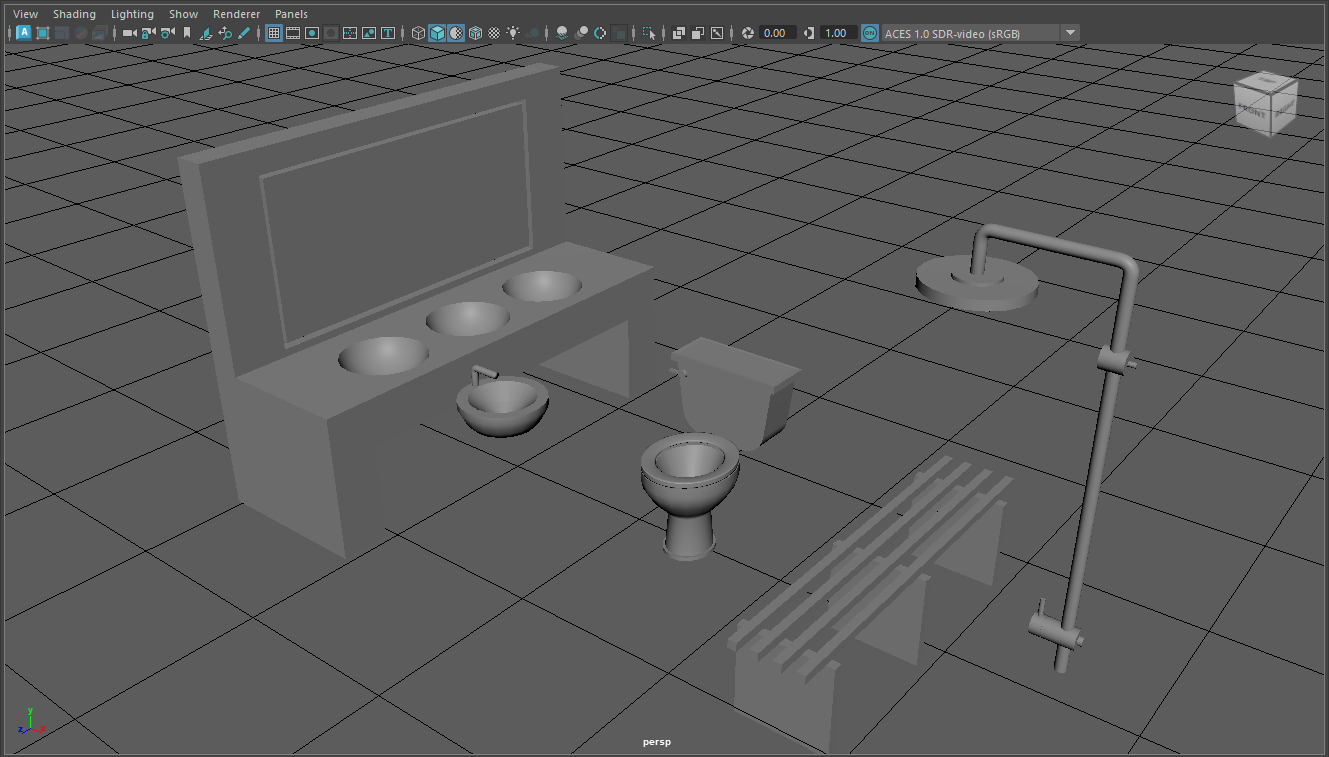This screenshot has width=1329, height=757.
Task: Click the Exposure value field 0.00
Action: (777, 33)
